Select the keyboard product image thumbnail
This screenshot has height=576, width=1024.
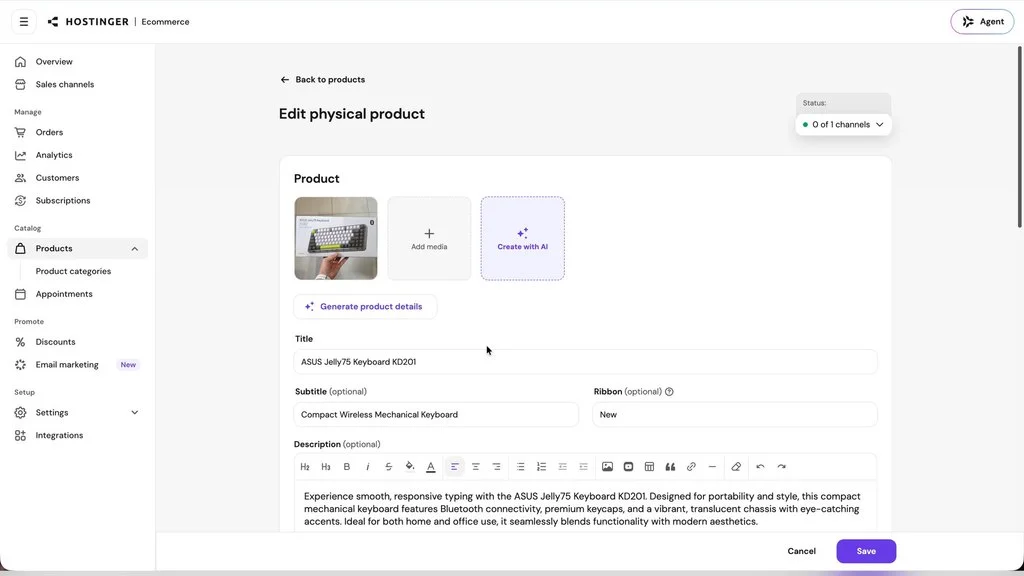pyautogui.click(x=336, y=238)
